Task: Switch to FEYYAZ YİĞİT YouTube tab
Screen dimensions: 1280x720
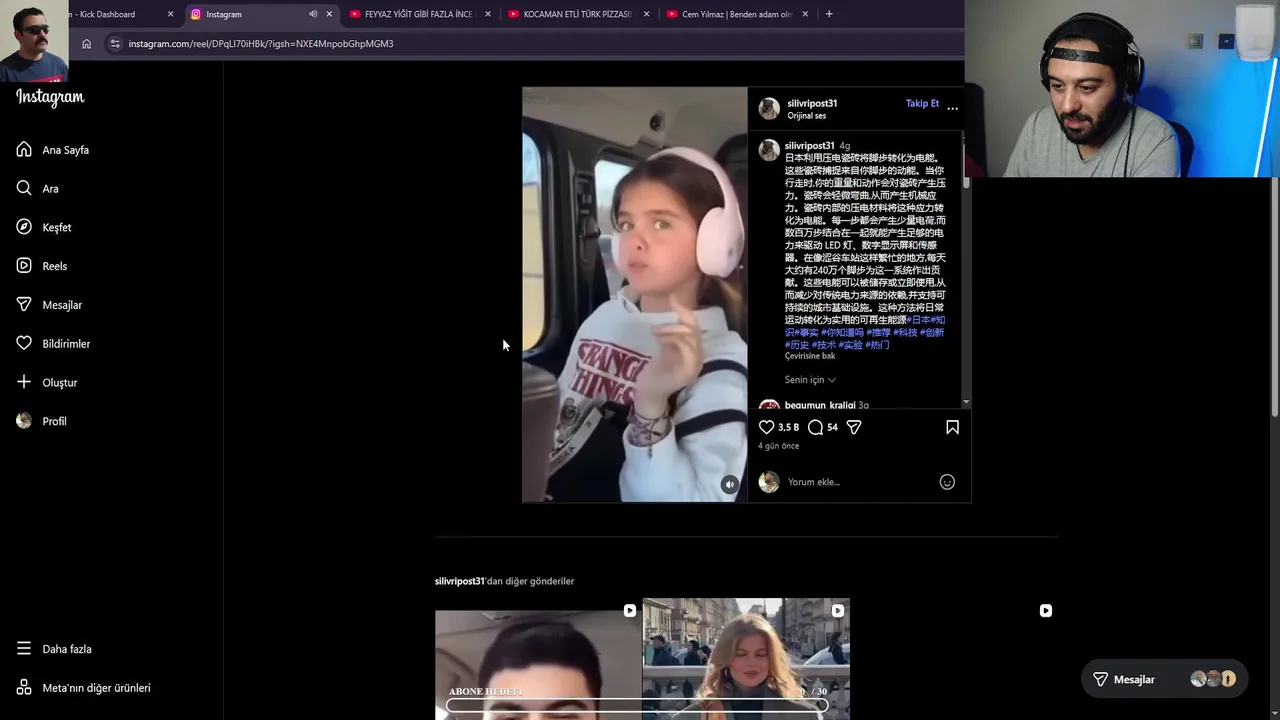Action: pyautogui.click(x=418, y=14)
